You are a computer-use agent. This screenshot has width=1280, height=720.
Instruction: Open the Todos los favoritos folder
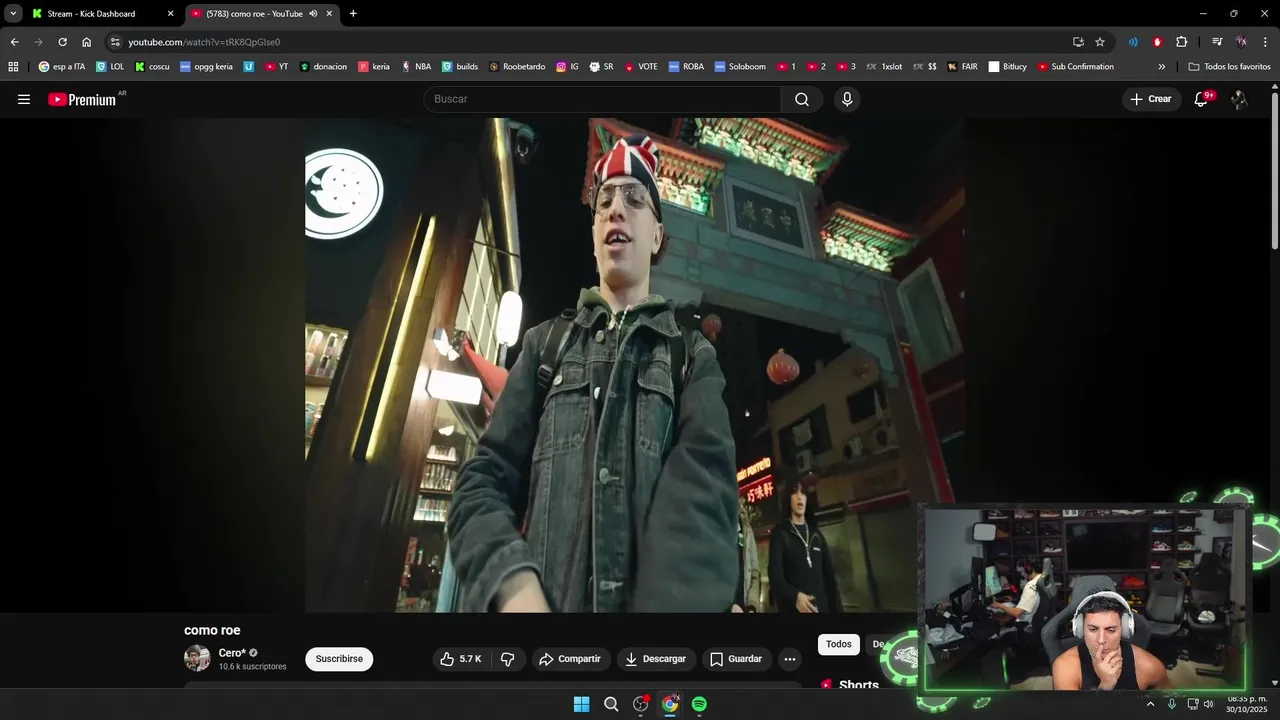[1229, 67]
